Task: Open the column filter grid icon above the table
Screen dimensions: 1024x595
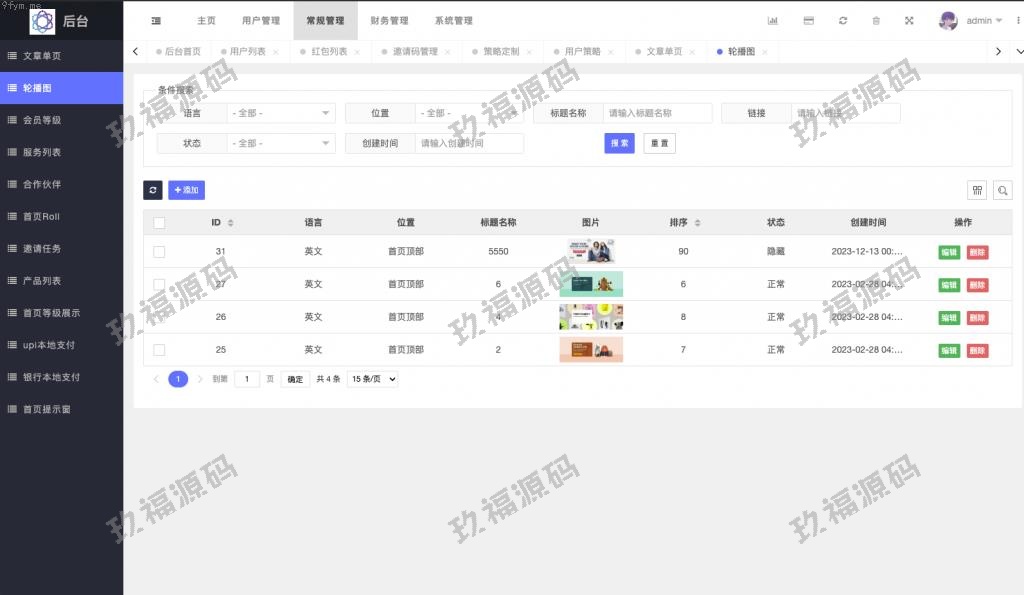Action: (977, 190)
